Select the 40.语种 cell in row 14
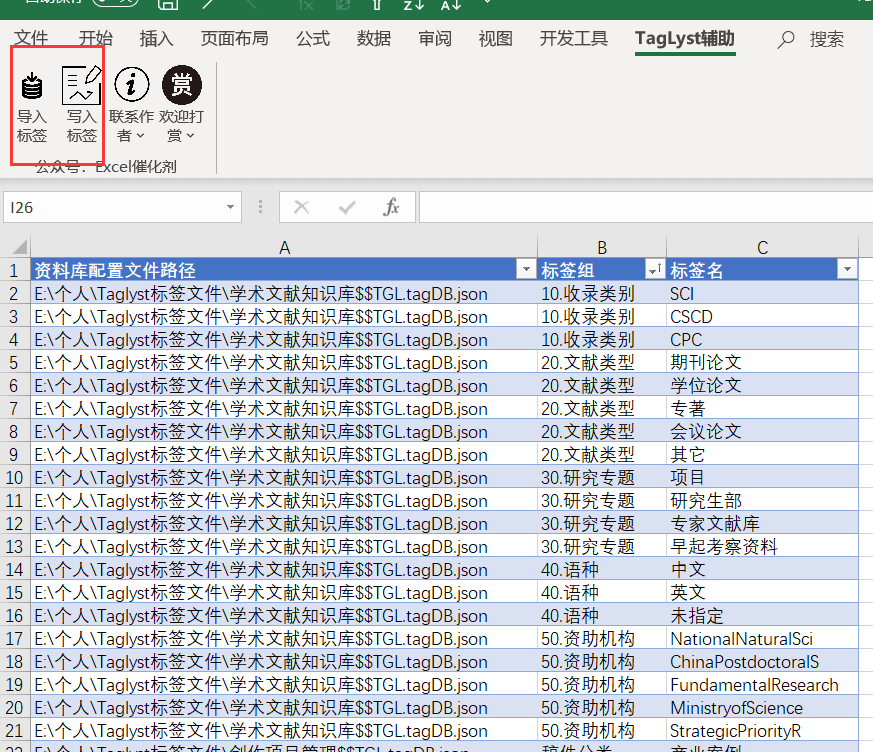873x752 pixels. (x=602, y=569)
